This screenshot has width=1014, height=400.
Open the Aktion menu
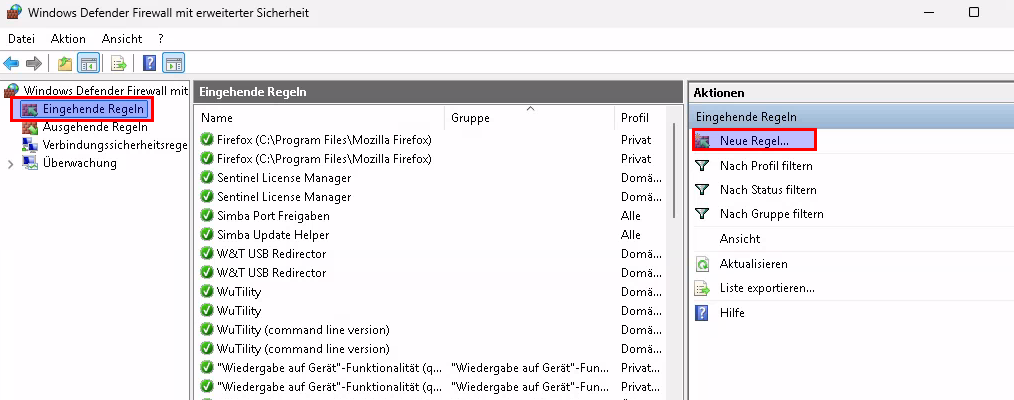(x=68, y=38)
